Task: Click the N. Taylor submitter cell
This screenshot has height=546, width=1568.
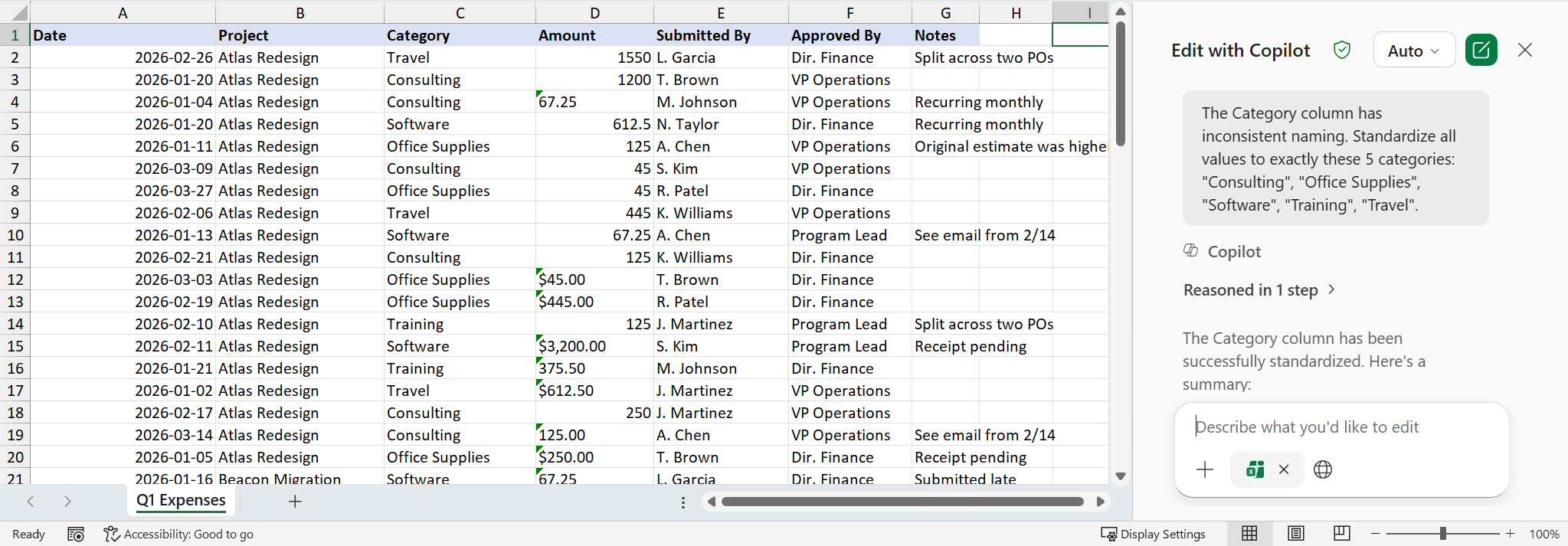Action: [x=721, y=124]
